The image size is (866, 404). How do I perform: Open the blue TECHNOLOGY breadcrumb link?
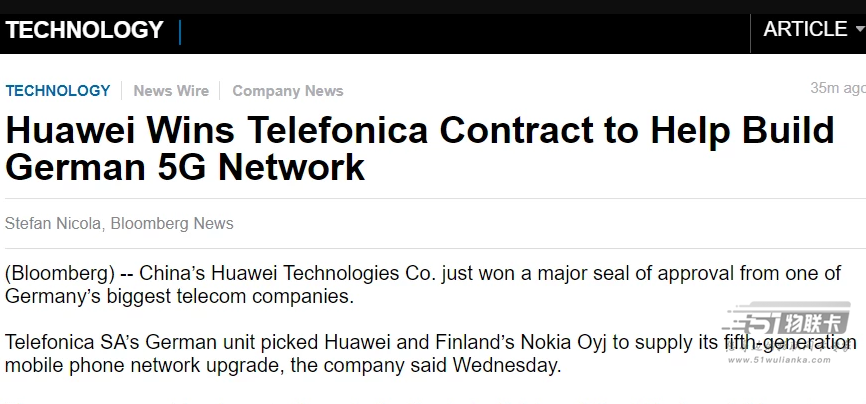coord(58,91)
